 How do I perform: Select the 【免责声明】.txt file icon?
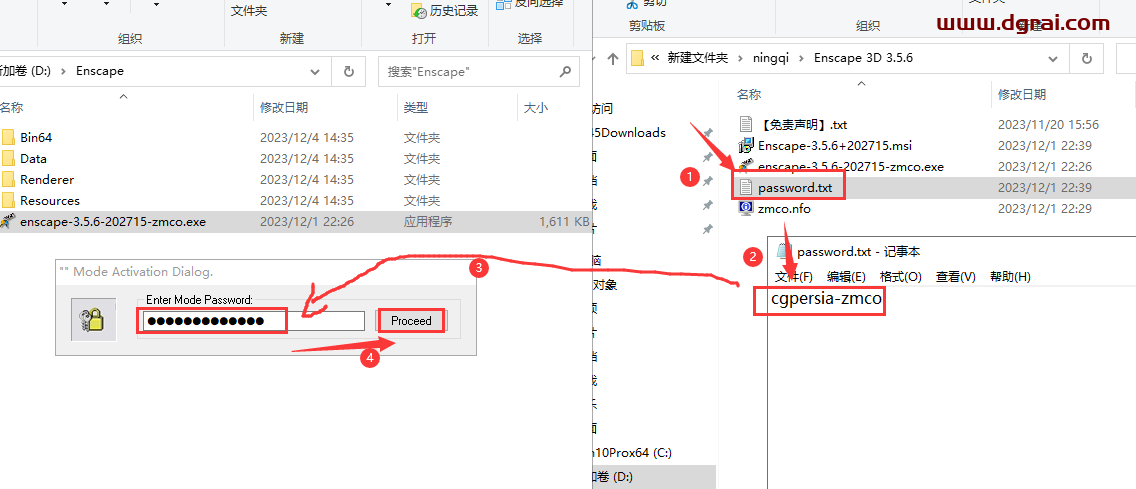click(746, 124)
